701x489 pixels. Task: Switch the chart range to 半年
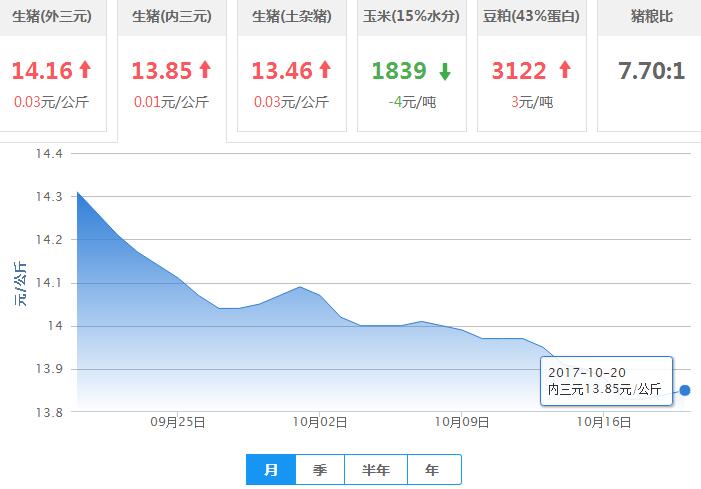click(376, 469)
